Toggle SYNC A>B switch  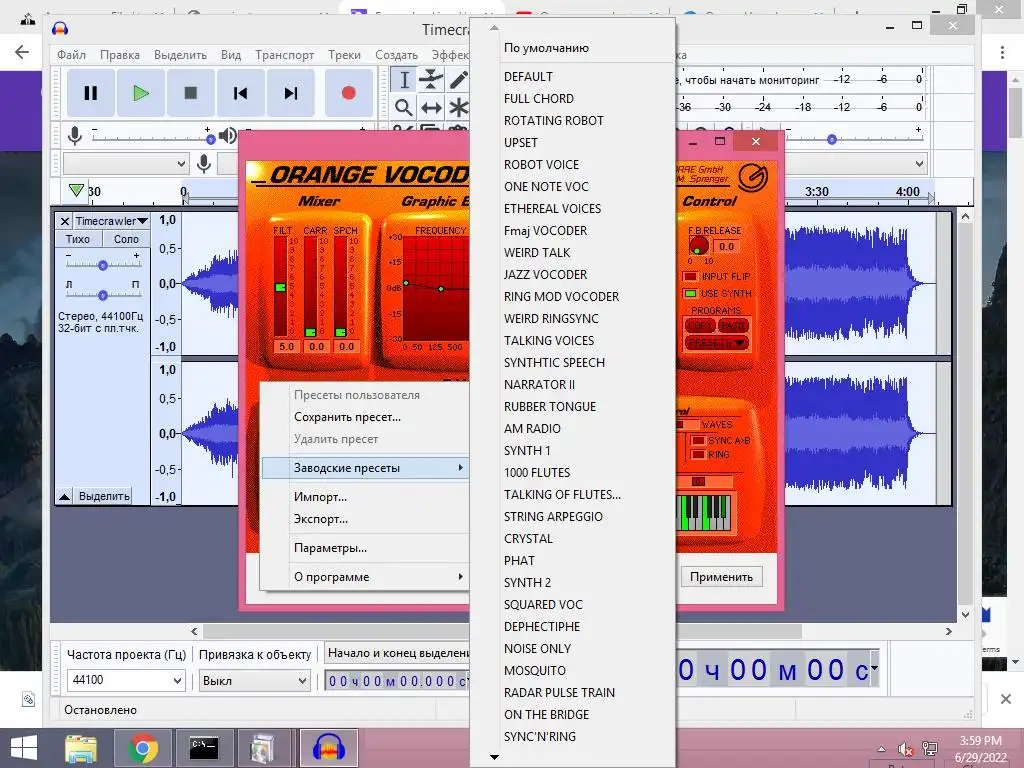pyautogui.click(x=697, y=441)
